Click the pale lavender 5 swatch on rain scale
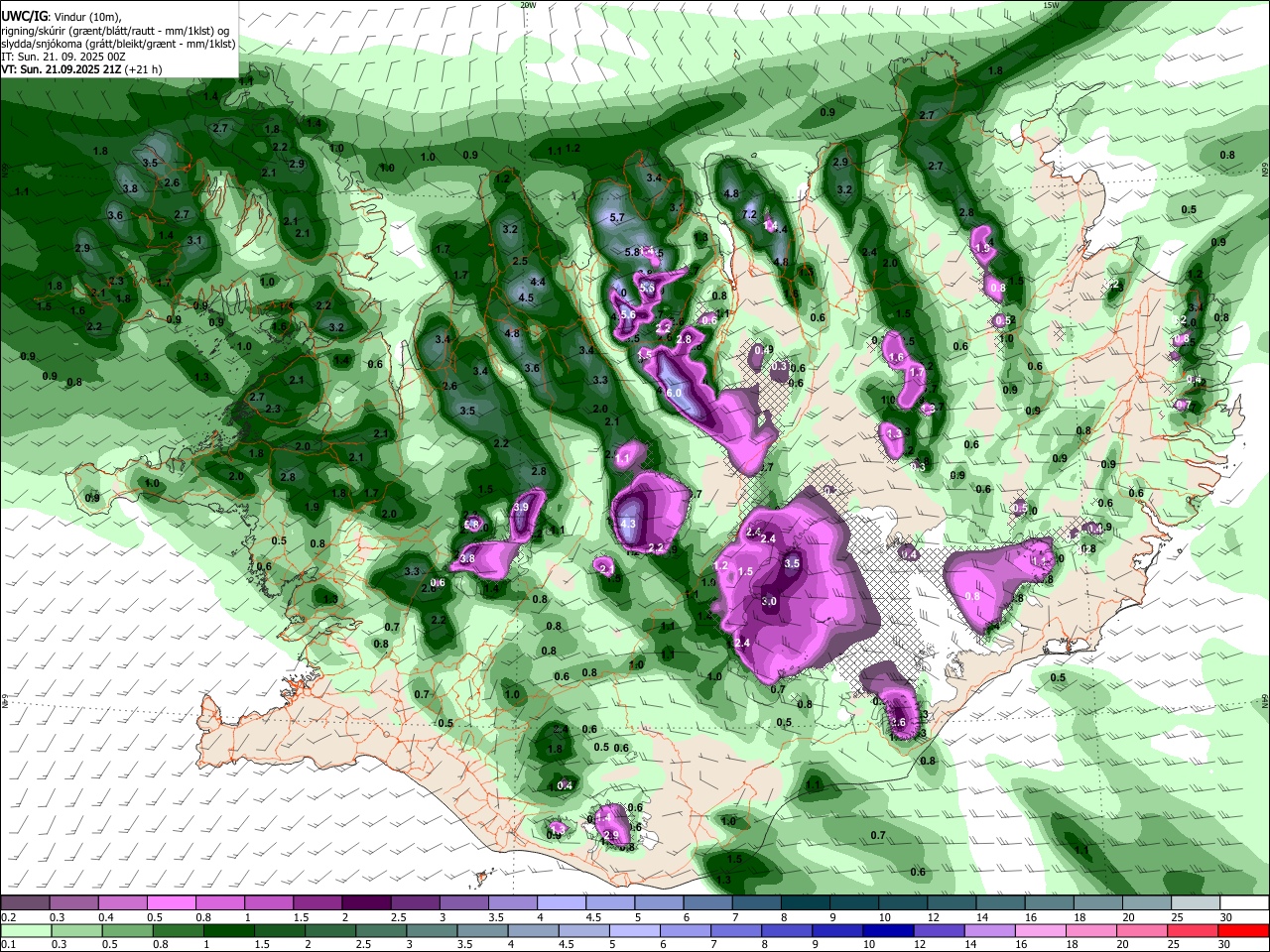1270x952 pixels. (x=635, y=931)
